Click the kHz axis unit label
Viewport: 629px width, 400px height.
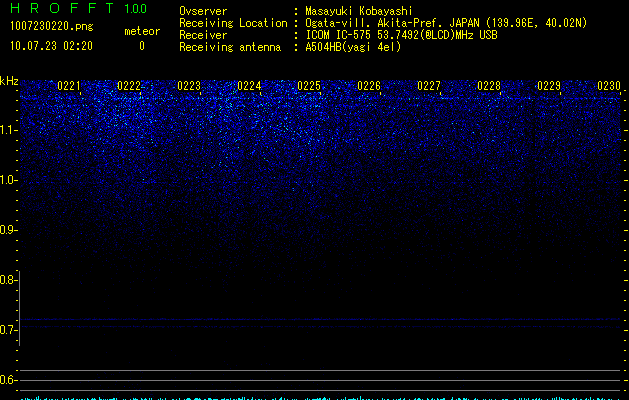[9, 81]
